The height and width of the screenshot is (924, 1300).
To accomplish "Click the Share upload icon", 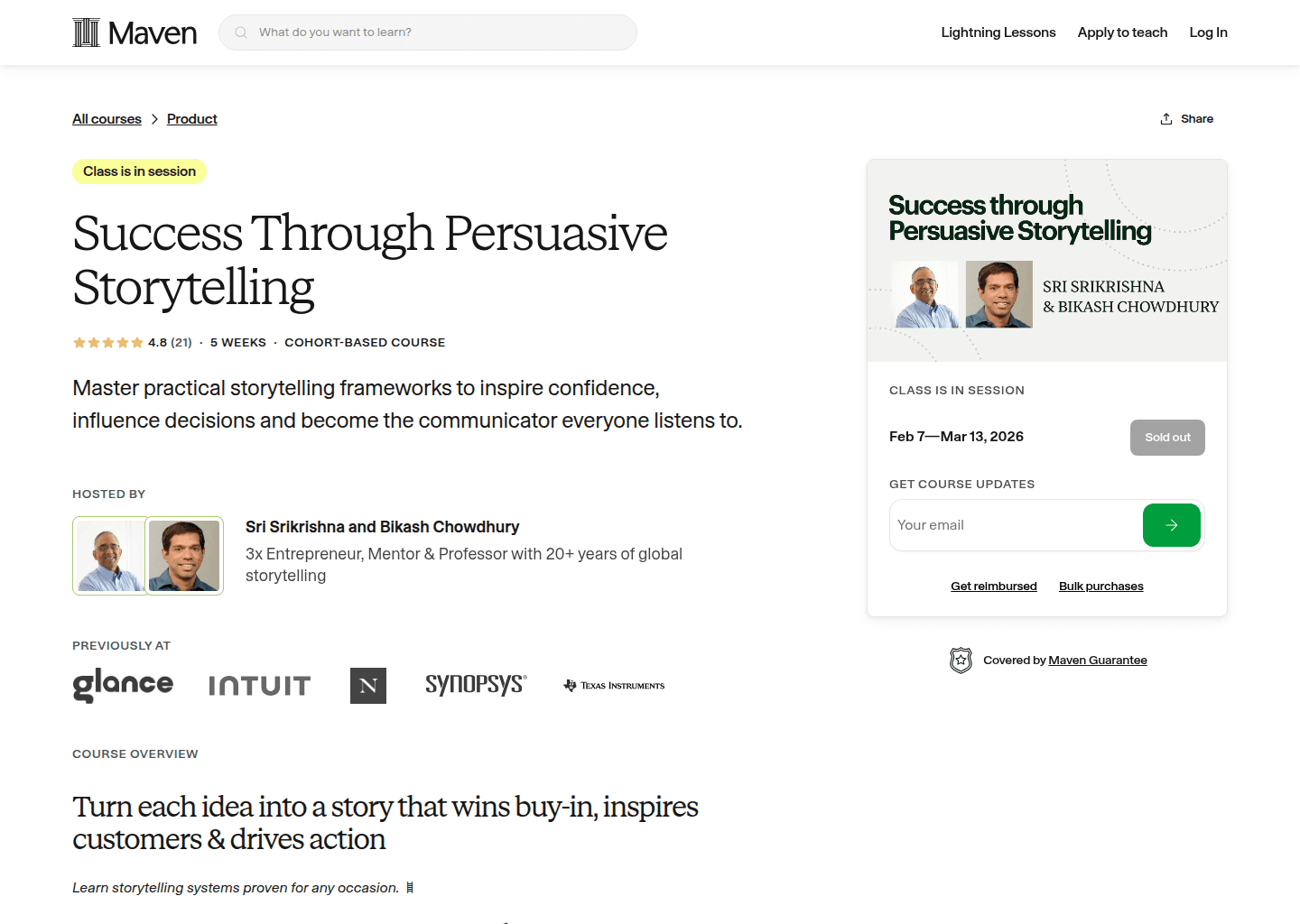I will pyautogui.click(x=1165, y=118).
